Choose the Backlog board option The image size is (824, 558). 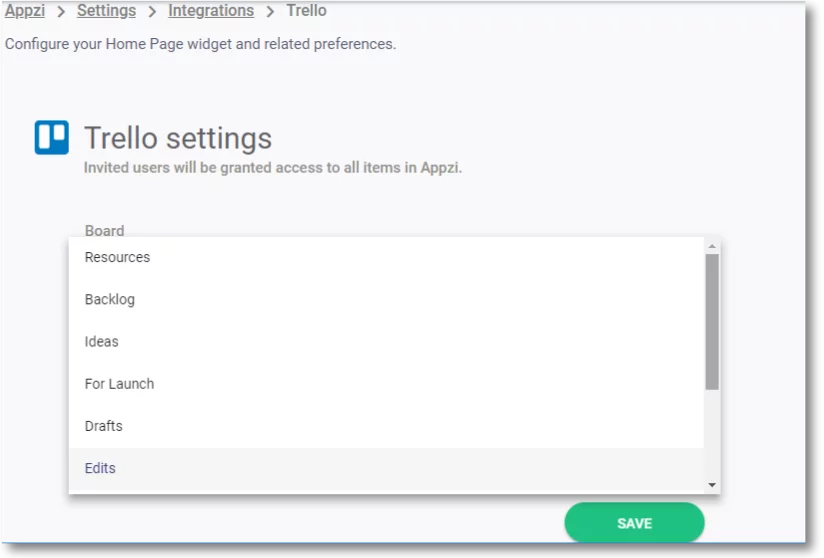point(386,299)
